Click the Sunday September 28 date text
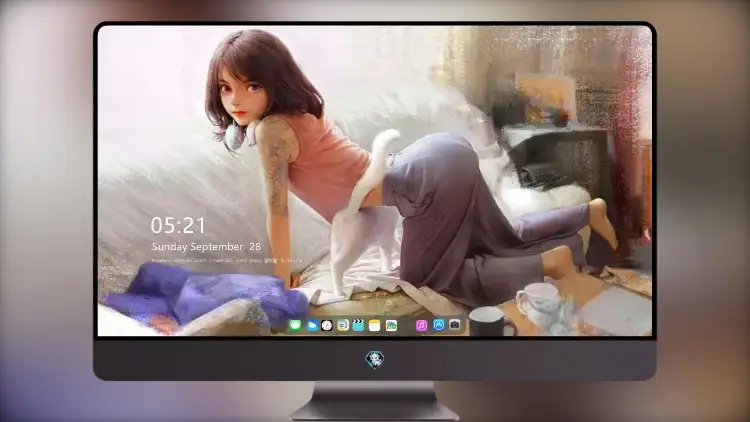 (206, 247)
